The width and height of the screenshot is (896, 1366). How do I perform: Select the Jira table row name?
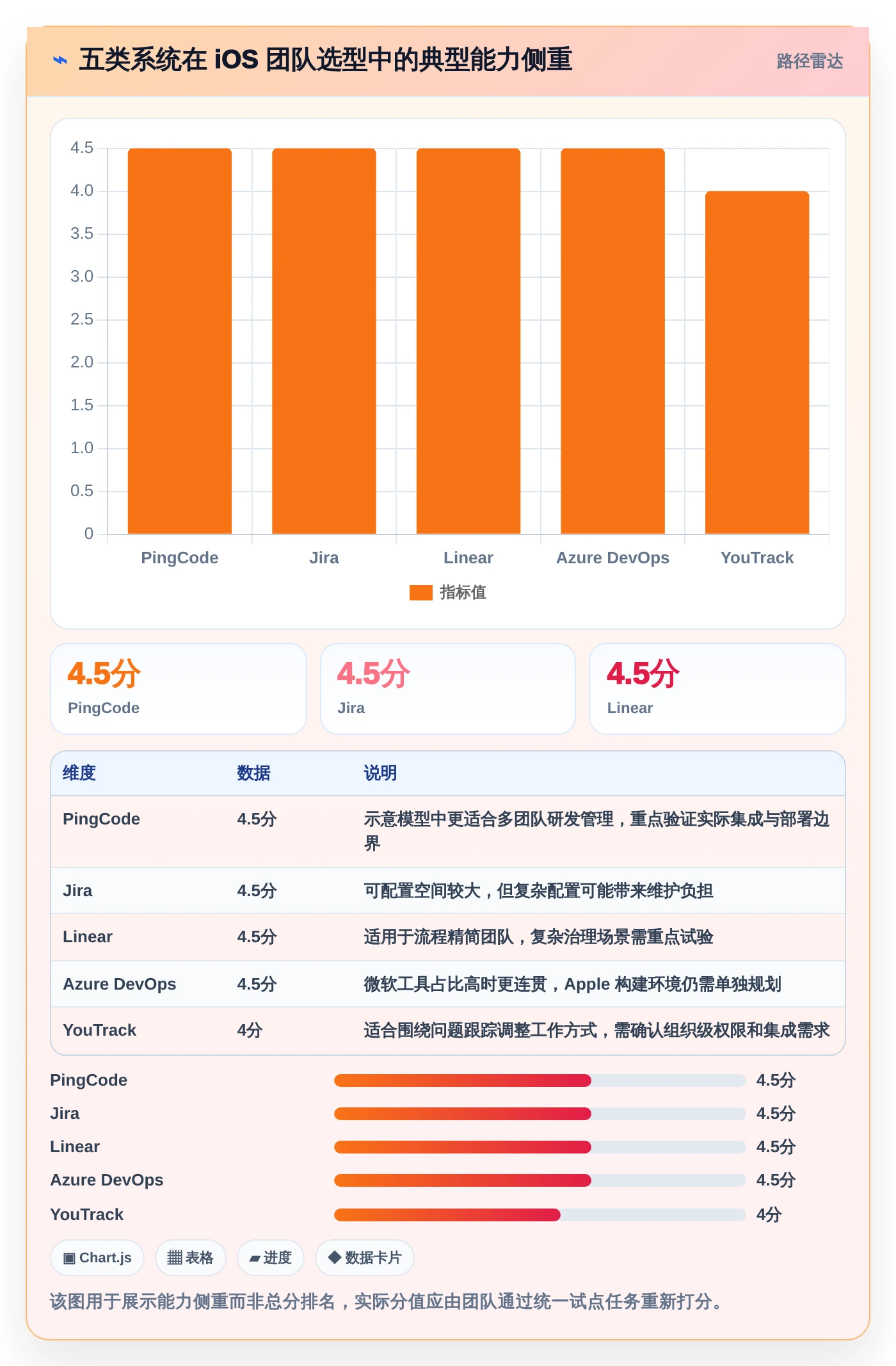point(77,891)
